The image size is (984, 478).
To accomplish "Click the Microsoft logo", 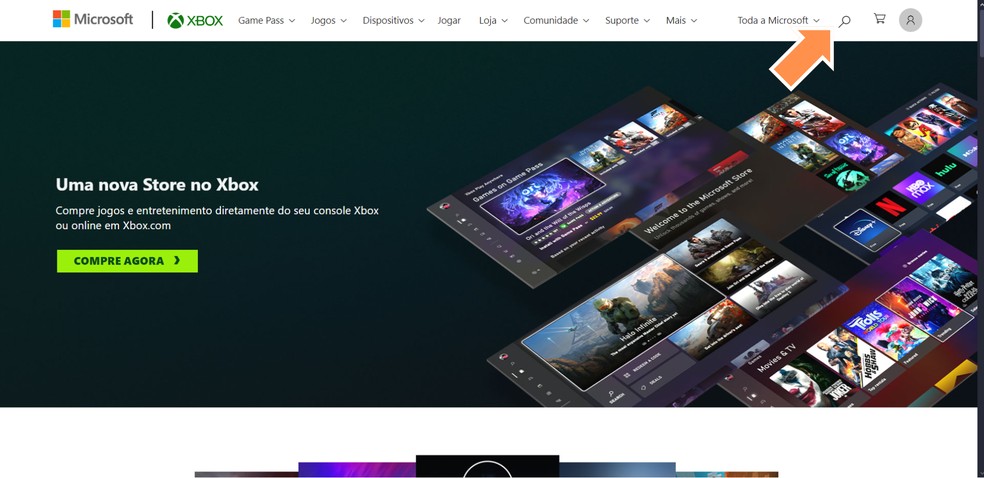I will click(93, 19).
